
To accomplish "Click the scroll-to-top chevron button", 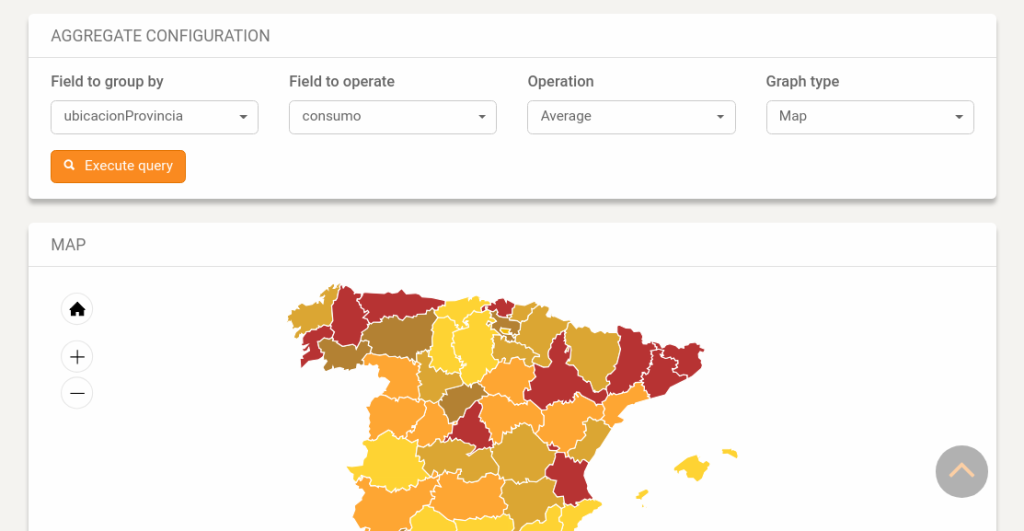I will [961, 471].
